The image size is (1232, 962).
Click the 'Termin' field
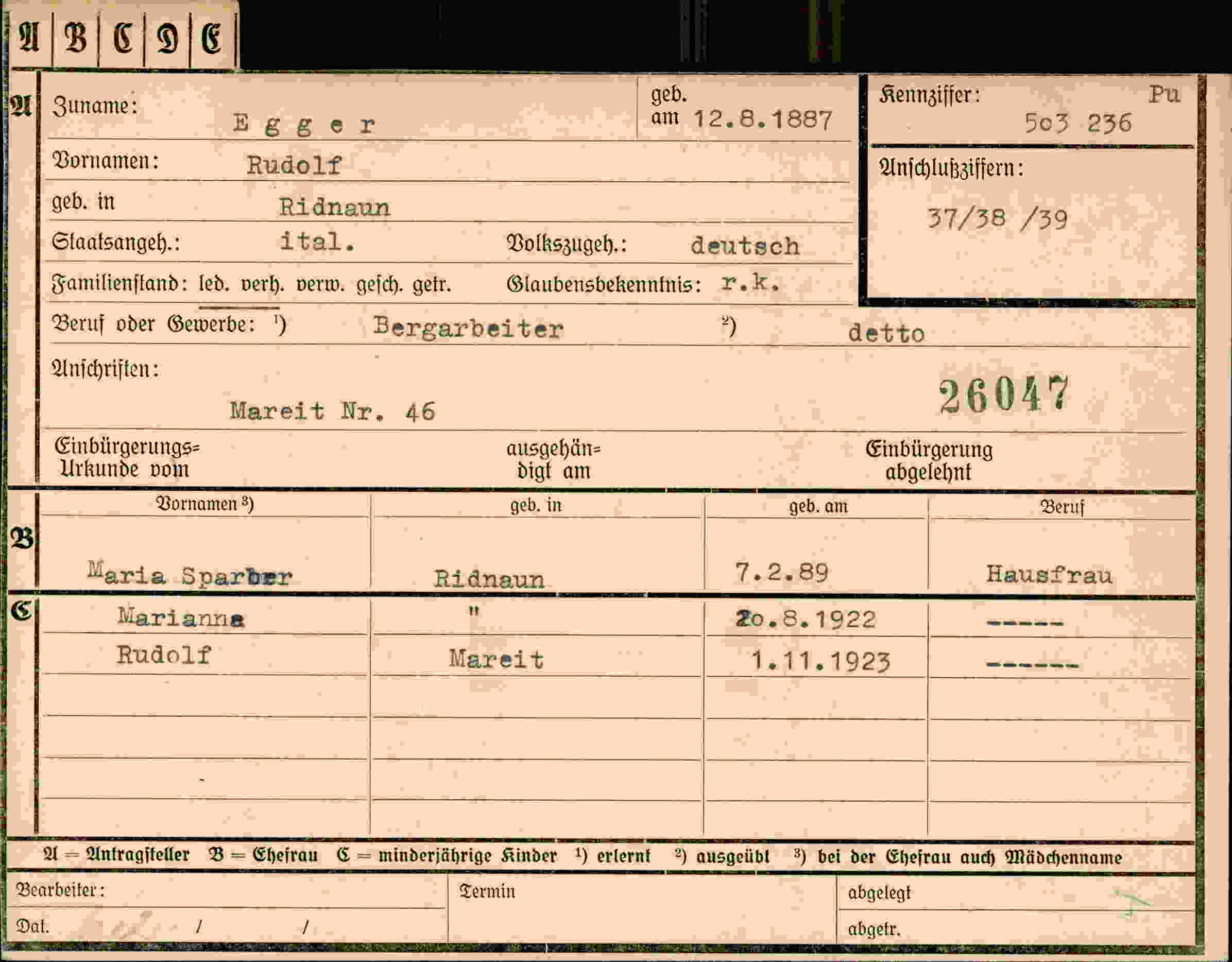point(642,908)
